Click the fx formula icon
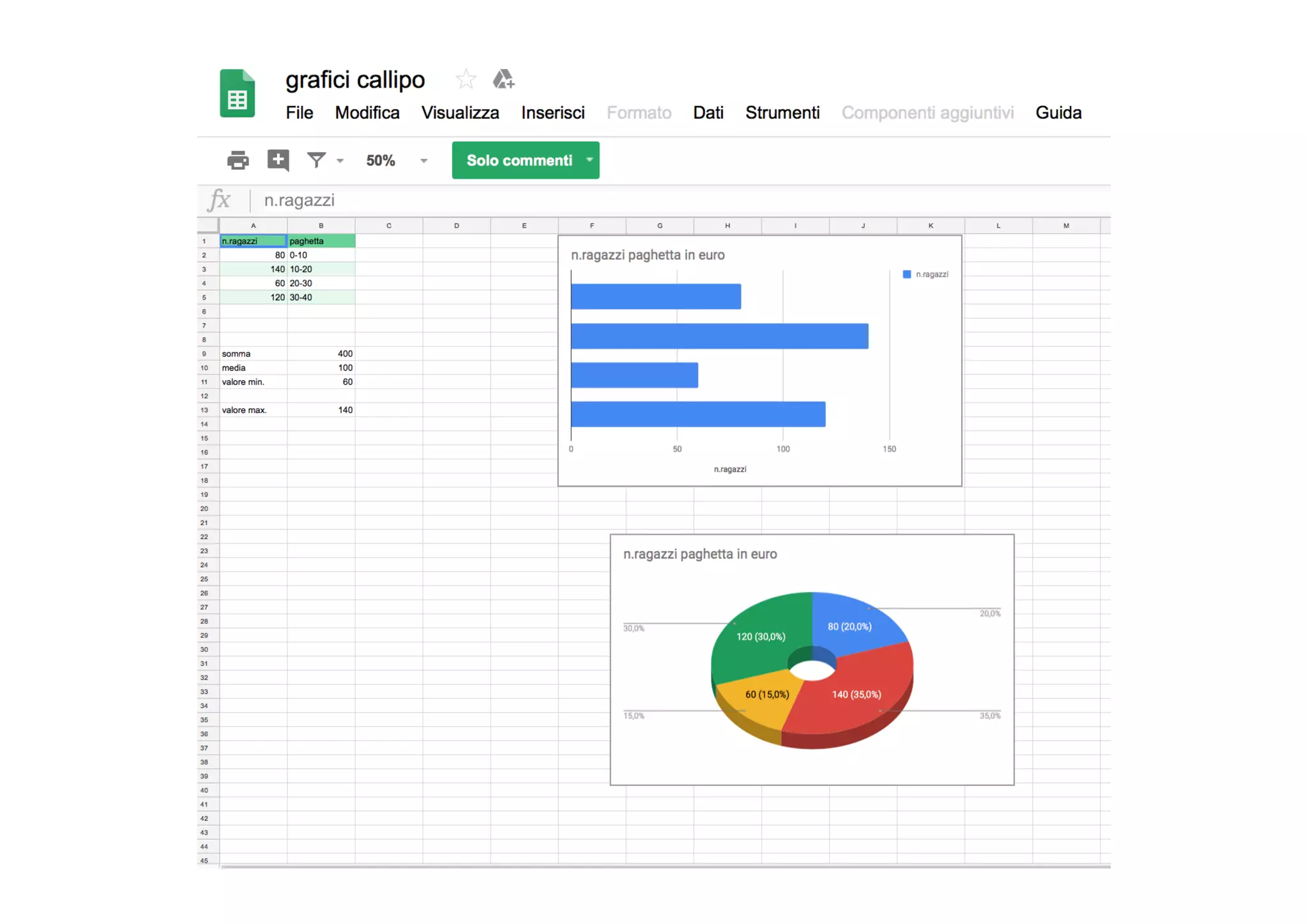 click(x=220, y=200)
